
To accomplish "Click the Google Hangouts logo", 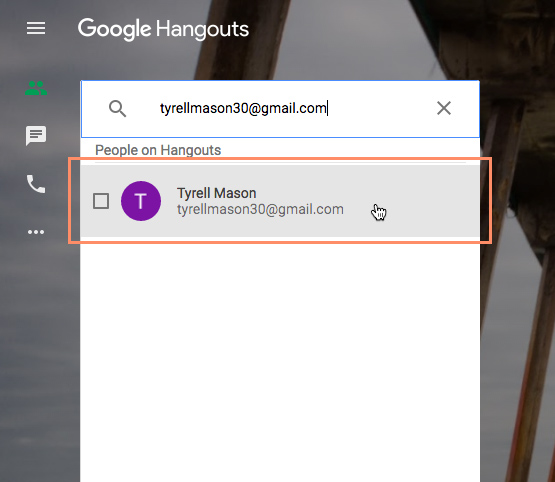I will click(x=163, y=29).
